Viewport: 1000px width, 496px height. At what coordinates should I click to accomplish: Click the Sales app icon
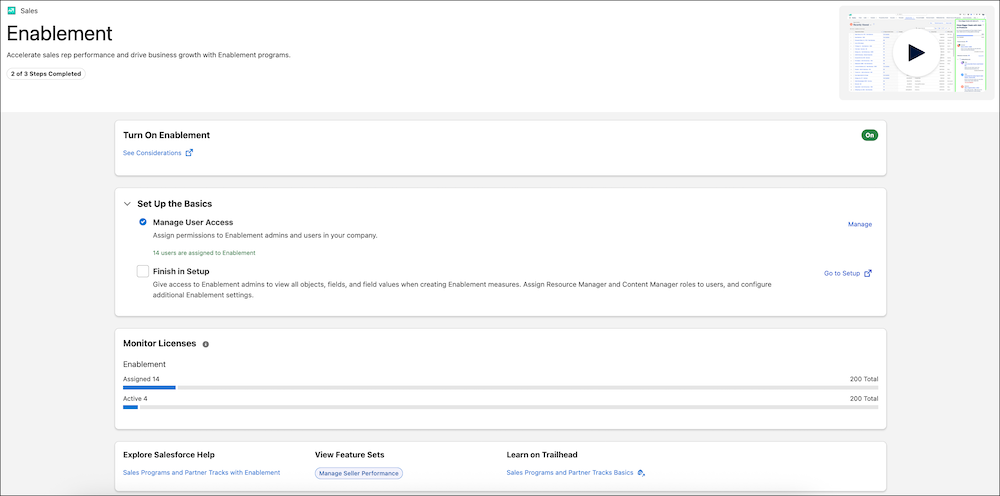pos(11,11)
